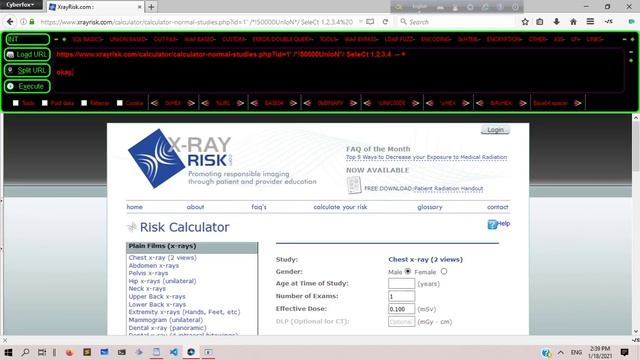Screen dimensions: 640x360
Task: Open taskbar search magnifier
Action: [25, 352]
